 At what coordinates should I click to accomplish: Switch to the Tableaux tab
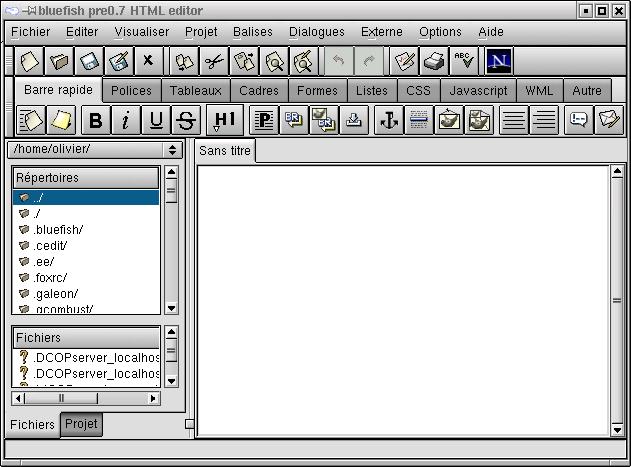pyautogui.click(x=195, y=91)
